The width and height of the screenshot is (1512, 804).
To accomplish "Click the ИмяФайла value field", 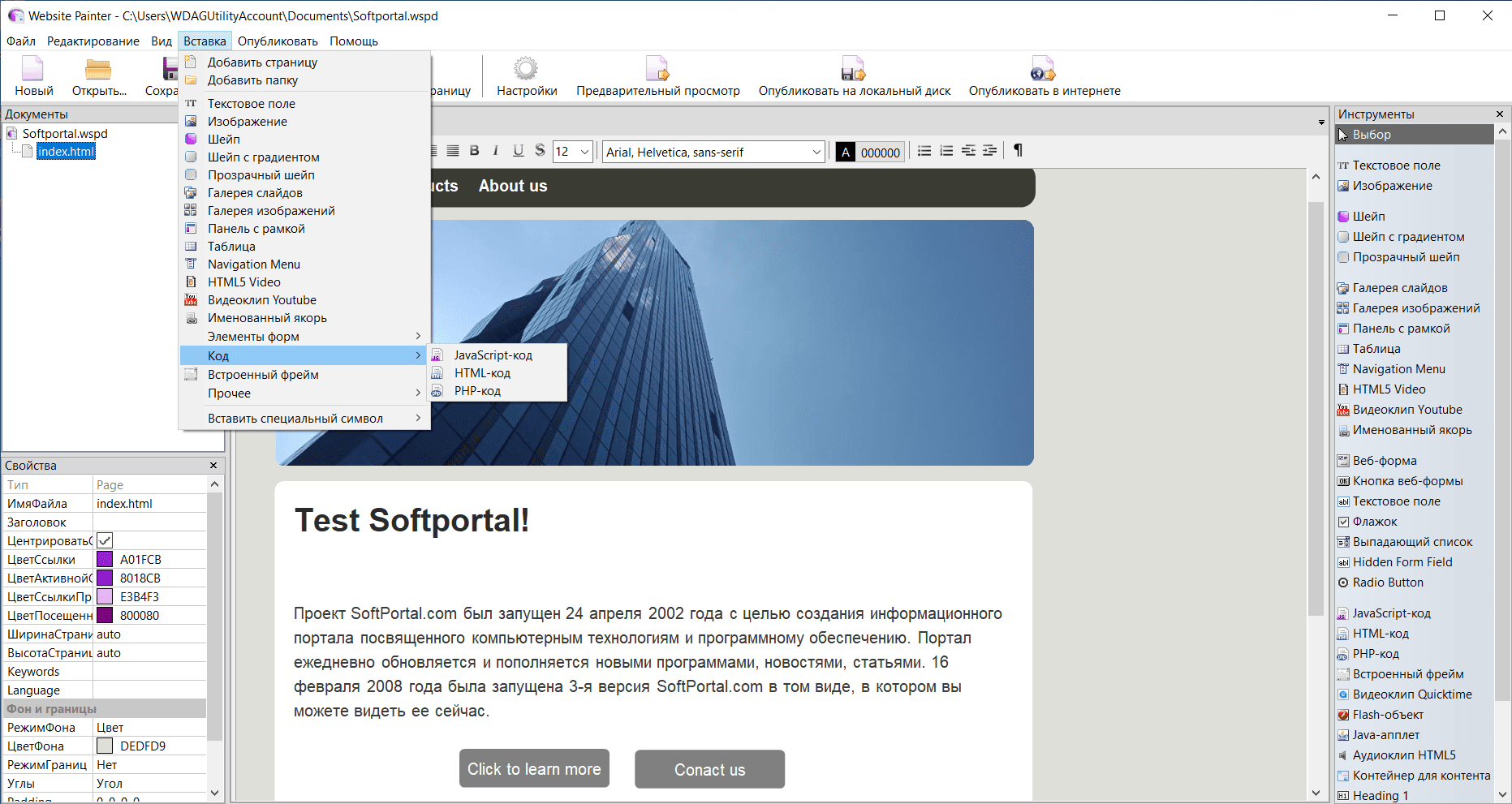I will [149, 504].
